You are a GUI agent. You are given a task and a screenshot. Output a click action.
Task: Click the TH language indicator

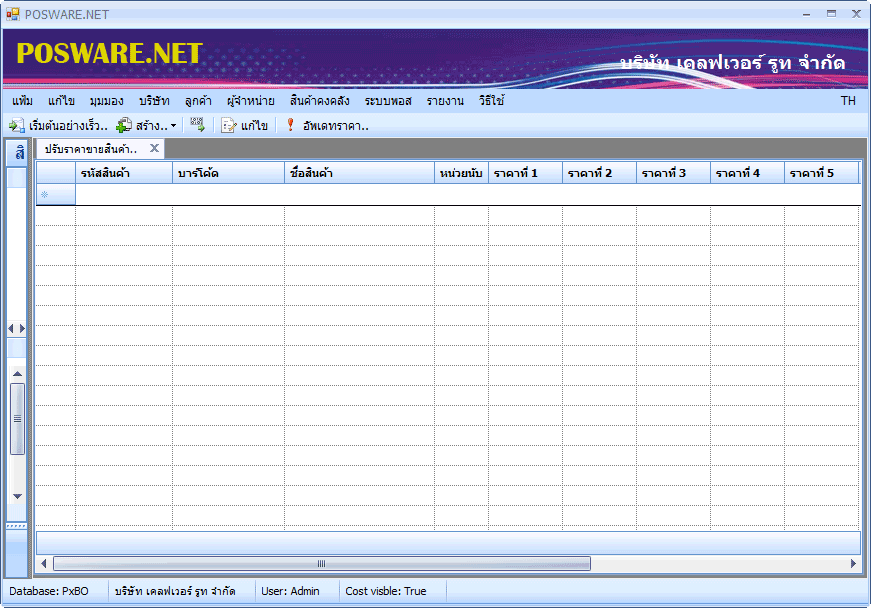click(847, 101)
